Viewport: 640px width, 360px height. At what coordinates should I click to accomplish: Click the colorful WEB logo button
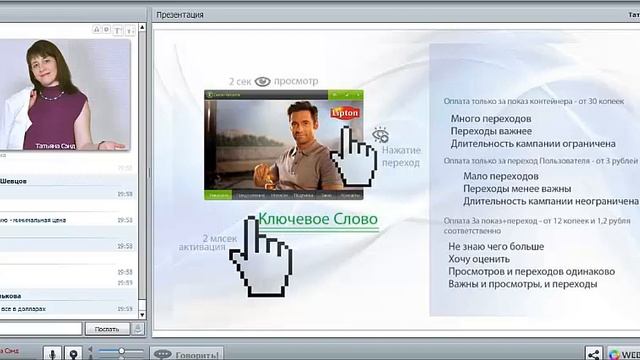click(624, 354)
